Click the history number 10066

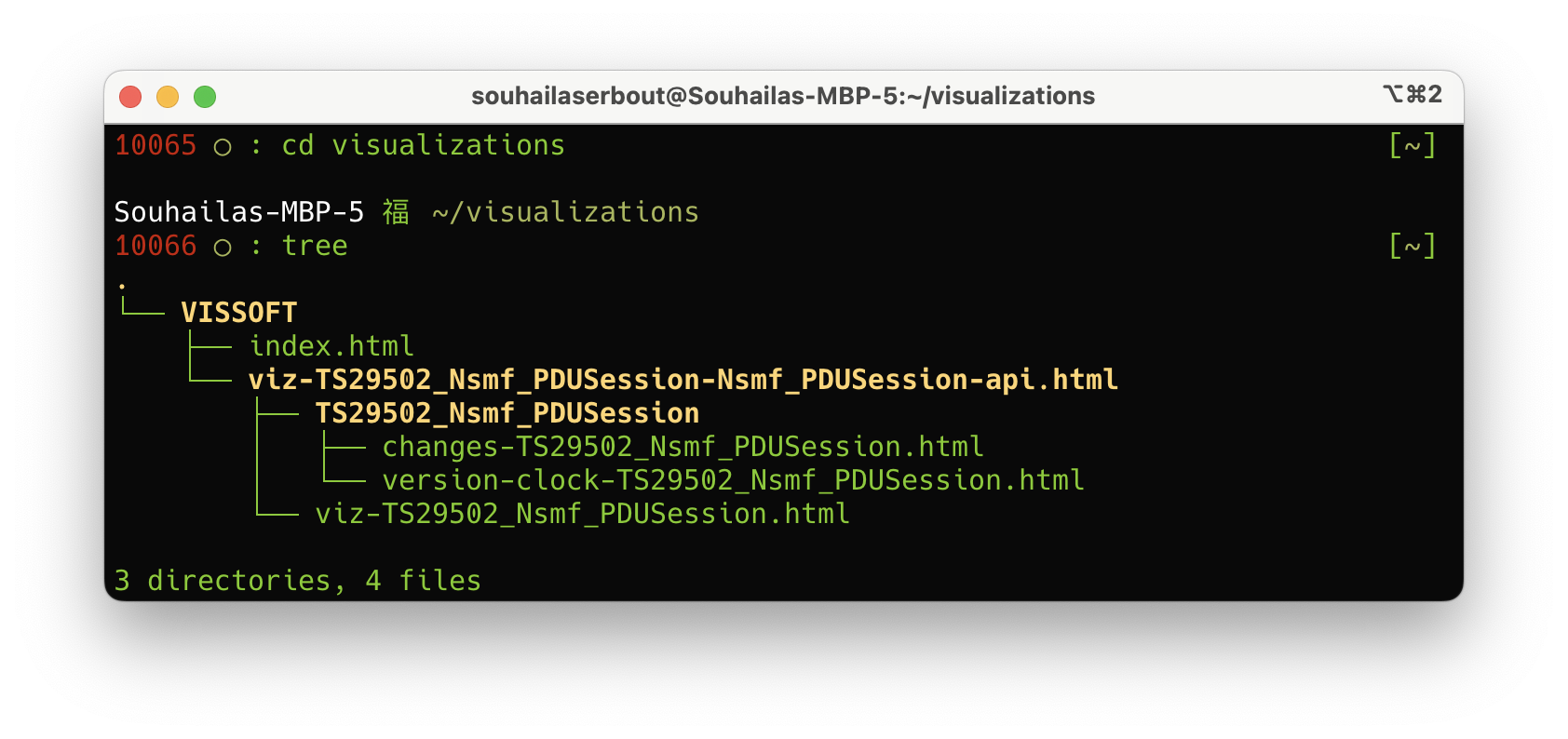(x=155, y=246)
